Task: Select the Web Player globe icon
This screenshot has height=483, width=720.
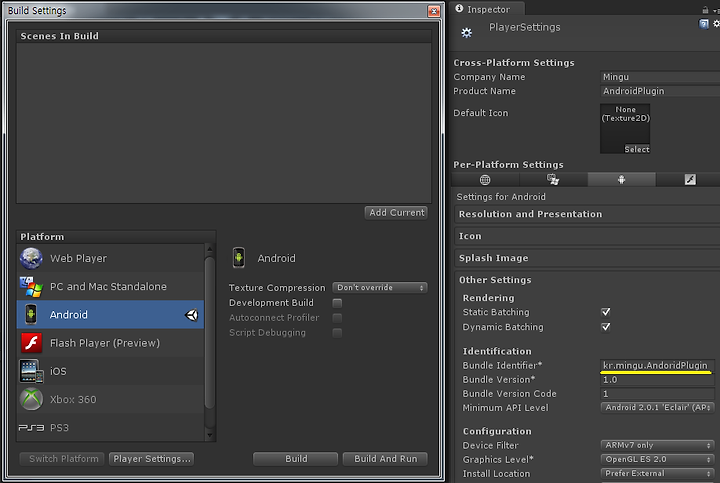Action: click(31, 258)
